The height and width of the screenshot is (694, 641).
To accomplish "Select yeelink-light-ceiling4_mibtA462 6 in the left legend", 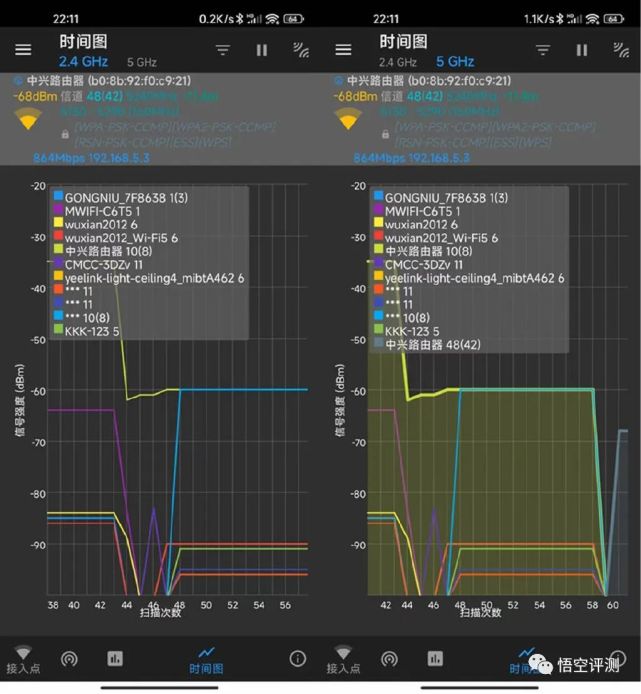I will (x=154, y=278).
